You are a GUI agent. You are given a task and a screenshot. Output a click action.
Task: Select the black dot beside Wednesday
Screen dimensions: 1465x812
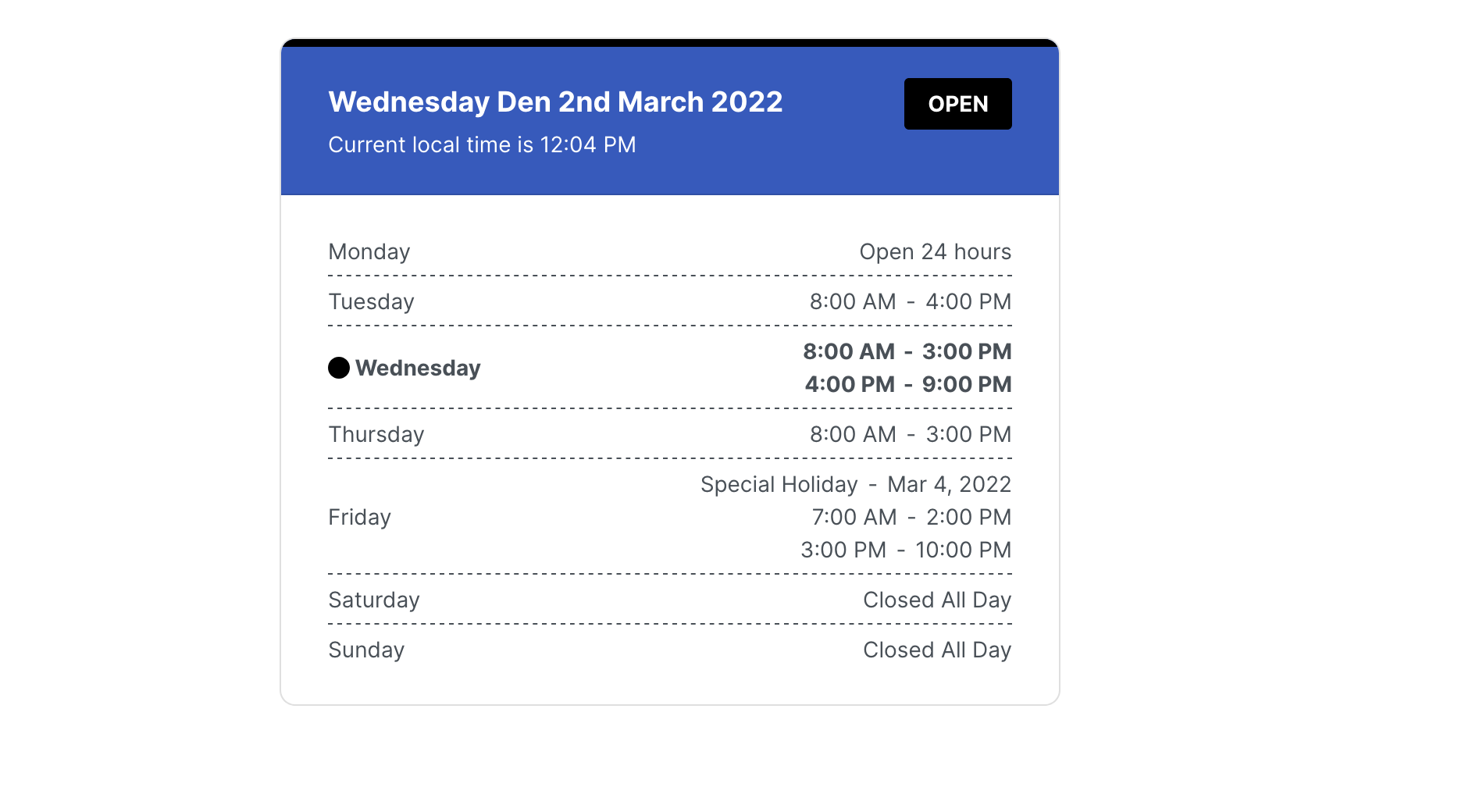coord(339,368)
